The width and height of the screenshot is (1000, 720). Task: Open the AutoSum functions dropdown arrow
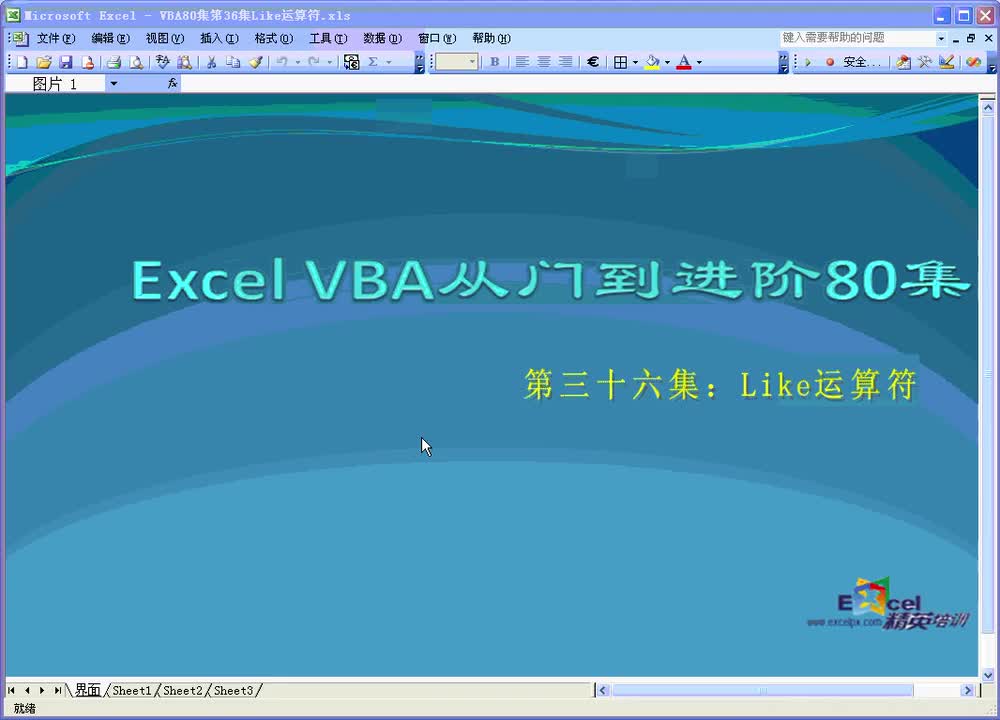388,62
